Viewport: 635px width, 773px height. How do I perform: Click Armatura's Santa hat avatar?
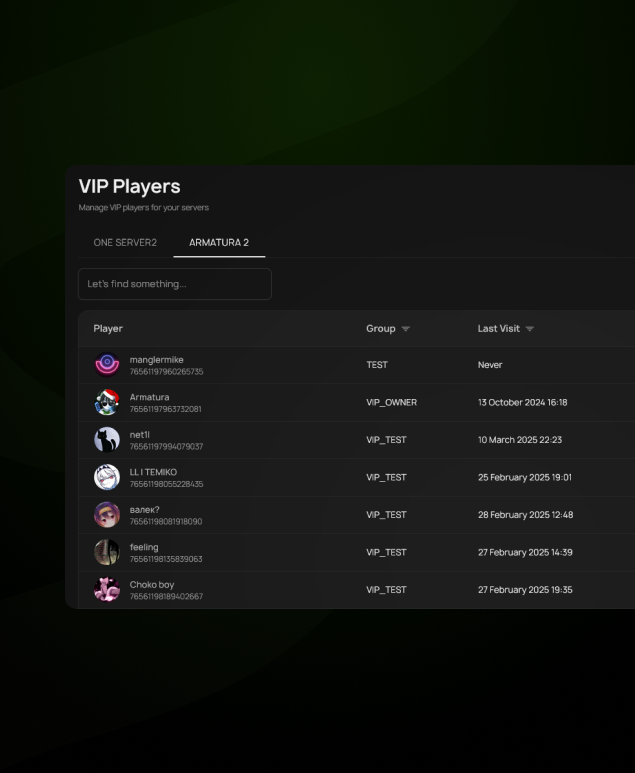pos(106,402)
